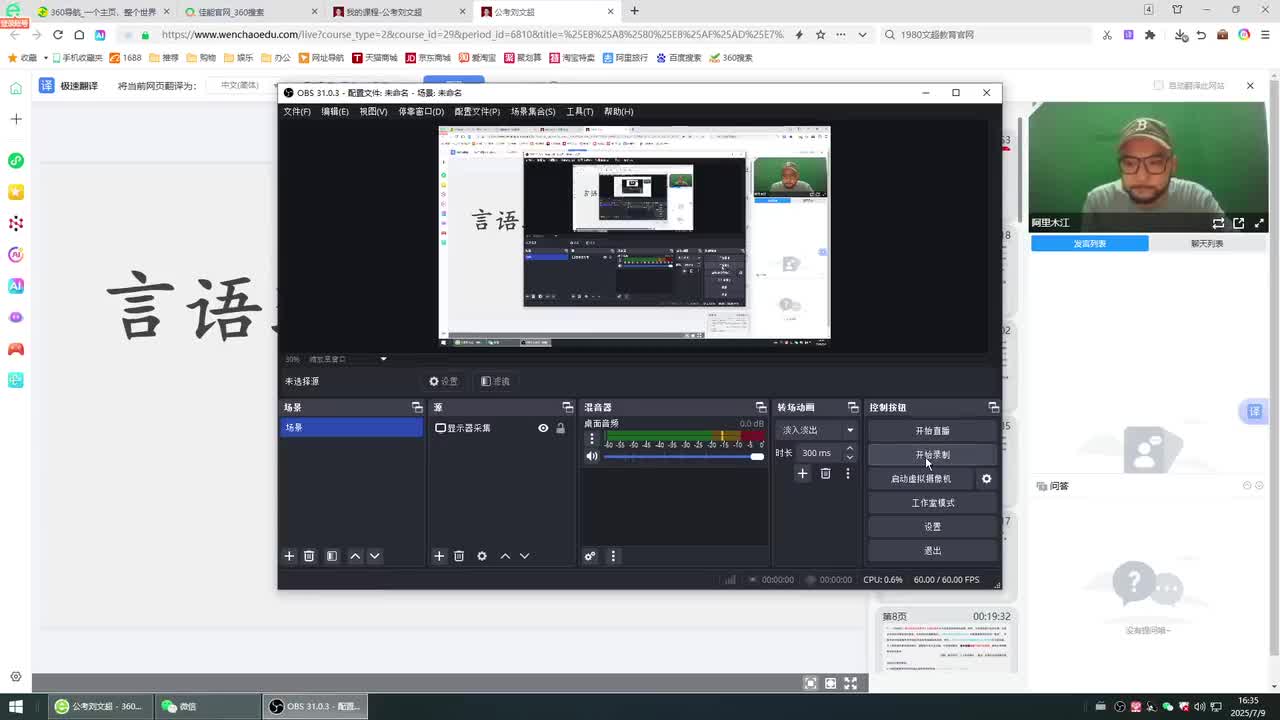The image size is (1280, 720).
Task: Open the 停靠窗口(D) menu in OBS
Action: point(421,111)
